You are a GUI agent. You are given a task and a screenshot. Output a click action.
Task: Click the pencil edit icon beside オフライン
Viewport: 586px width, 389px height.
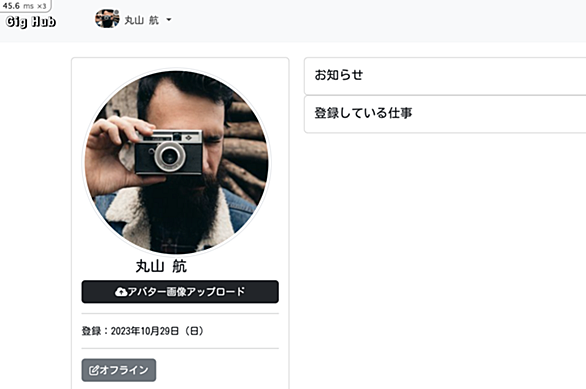[x=93, y=370]
